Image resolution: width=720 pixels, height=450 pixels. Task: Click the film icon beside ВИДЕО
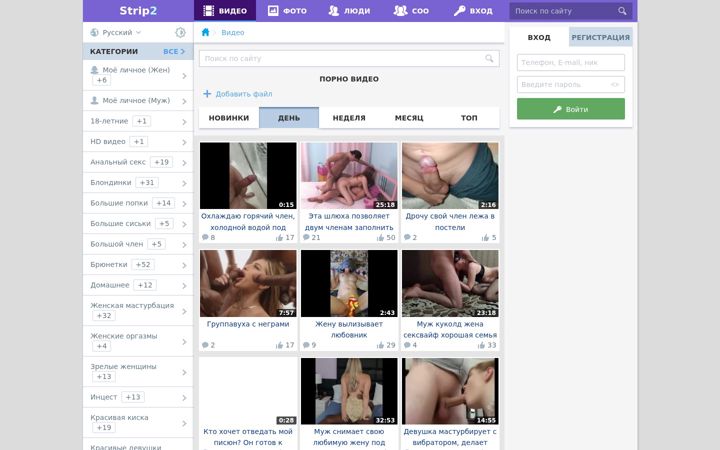pyautogui.click(x=208, y=11)
